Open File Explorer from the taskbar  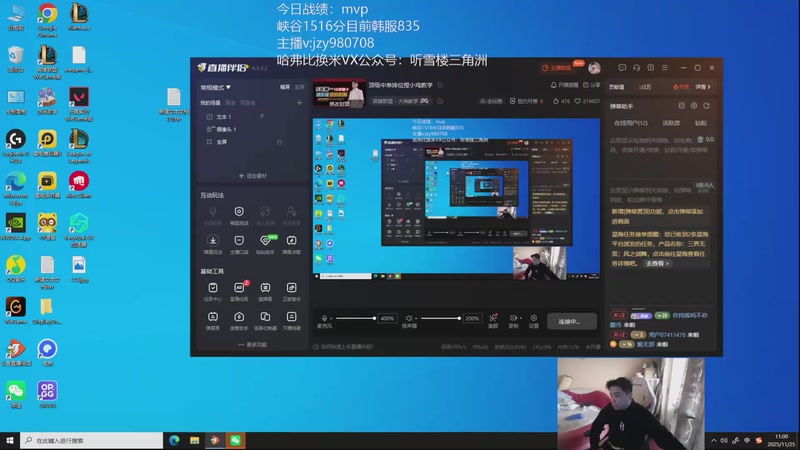[194, 440]
